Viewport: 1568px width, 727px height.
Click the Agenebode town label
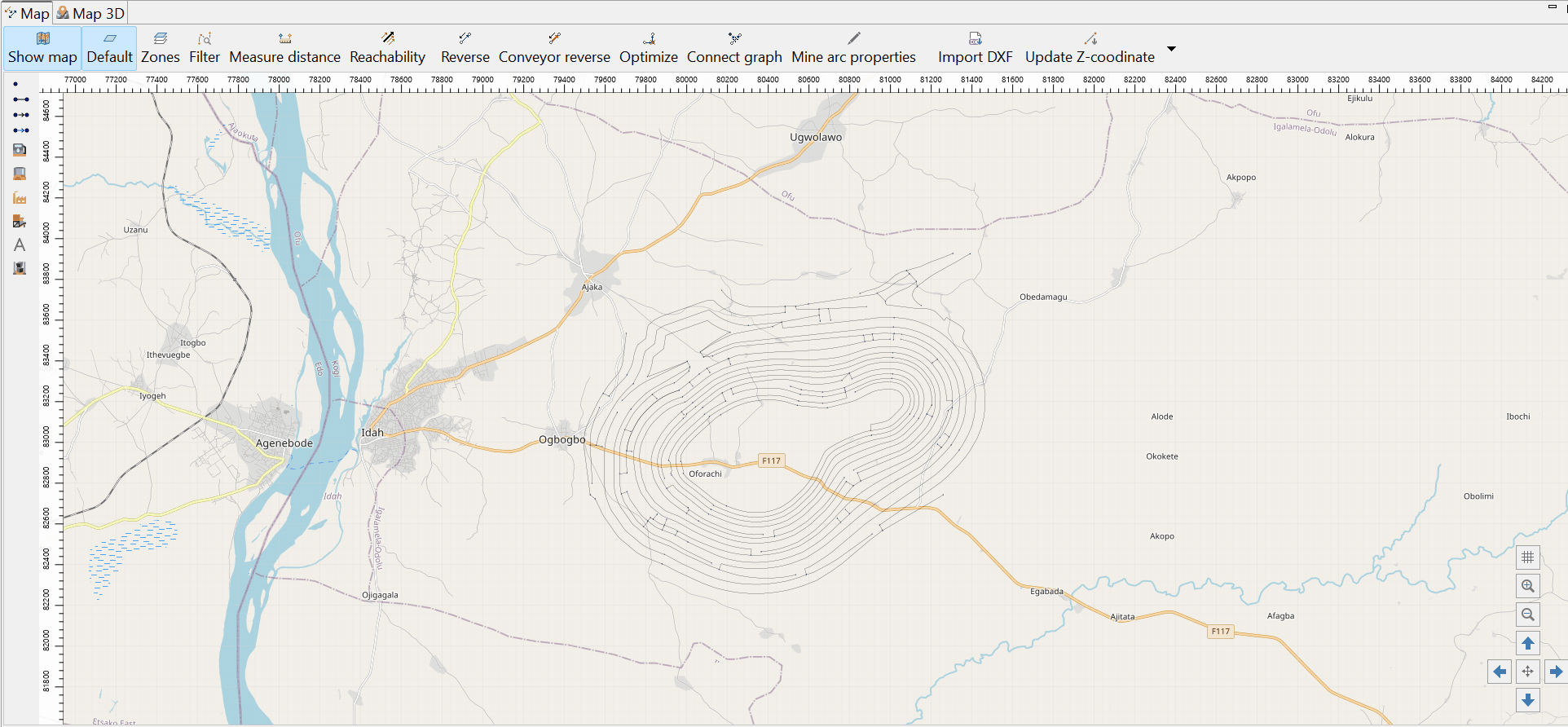pyautogui.click(x=284, y=443)
